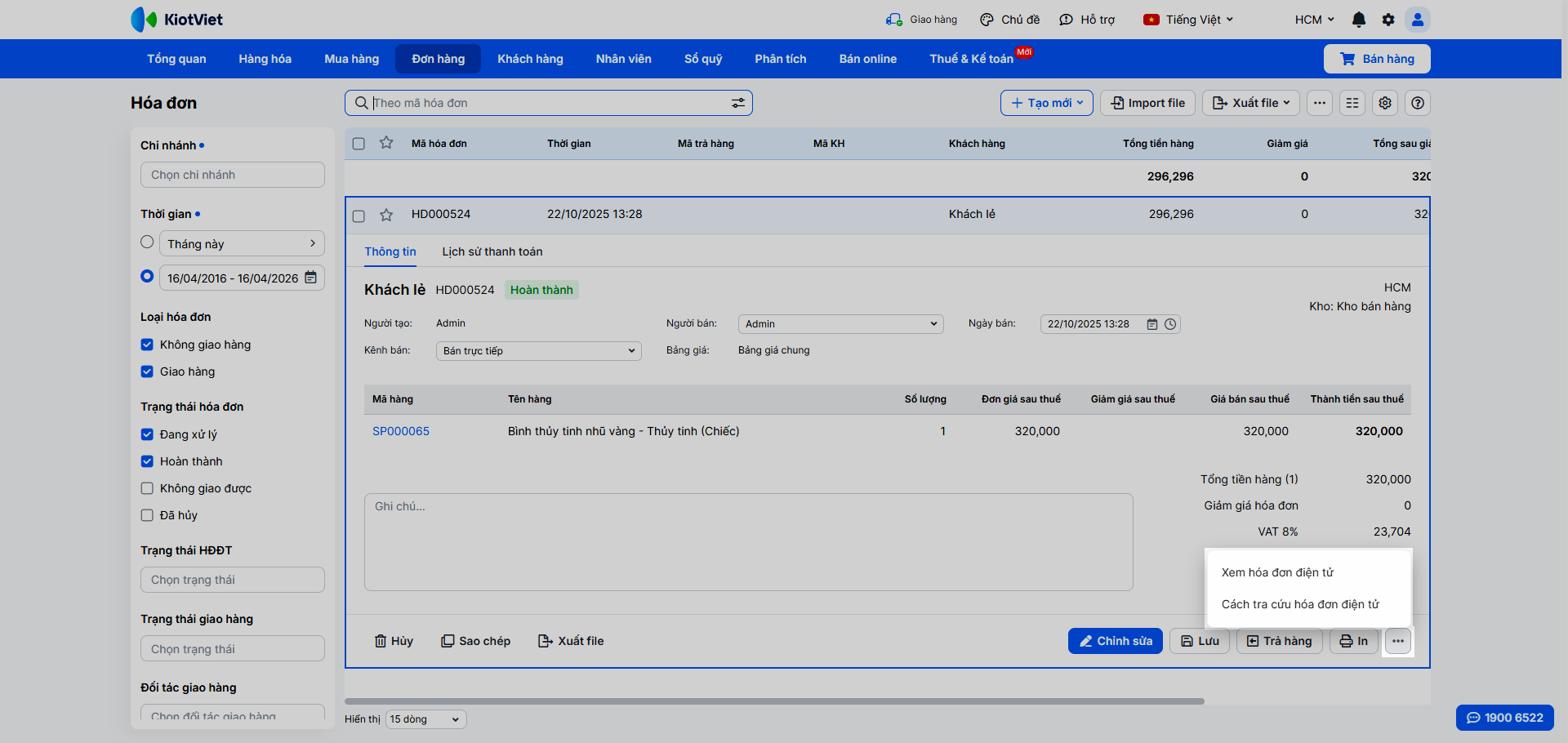Screen dimensions: 1568x743
Task: Click the horizontal table scrollbar
Action: [774, 701]
